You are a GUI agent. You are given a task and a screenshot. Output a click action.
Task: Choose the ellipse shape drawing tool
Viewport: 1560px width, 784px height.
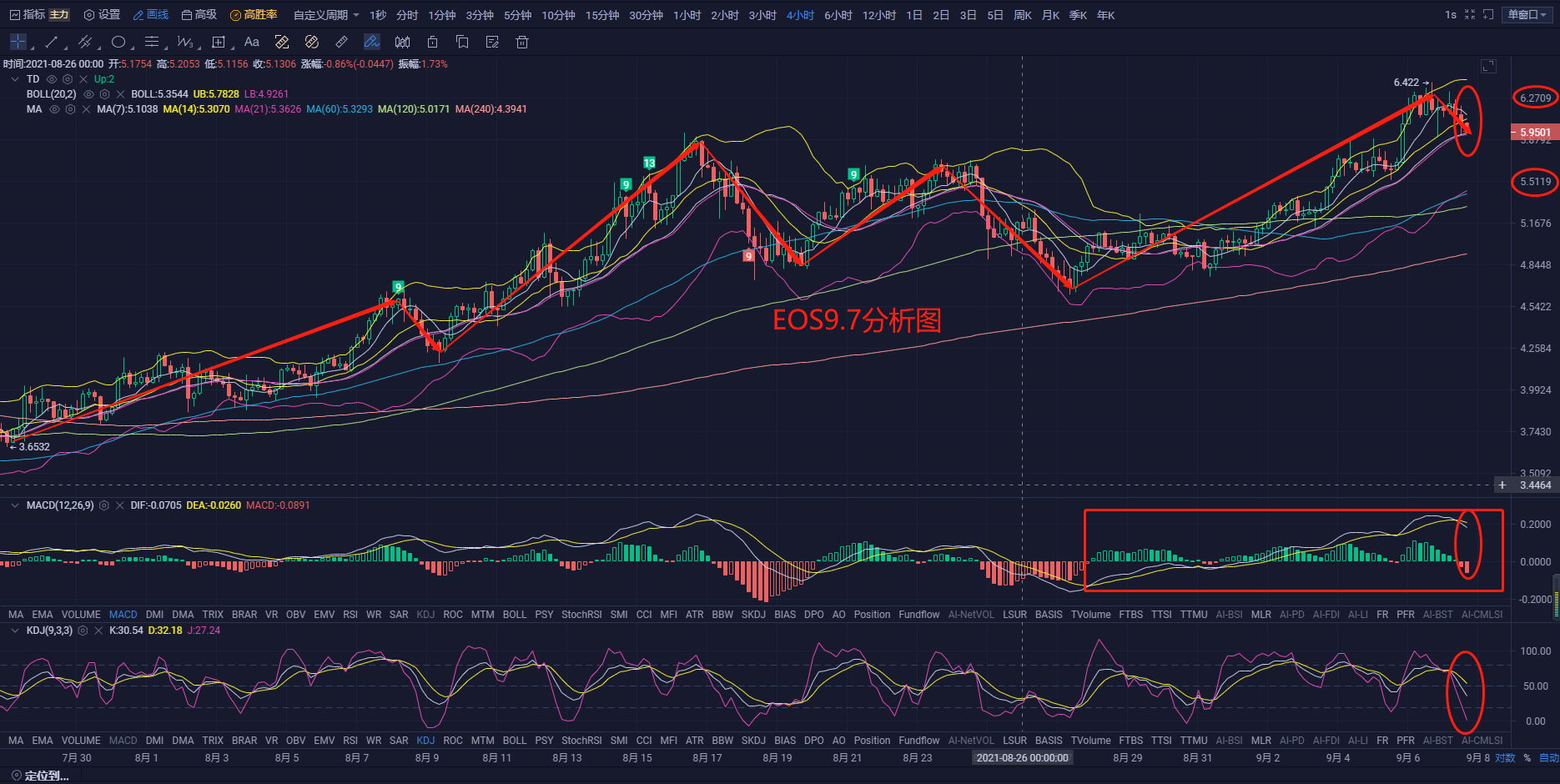pyautogui.click(x=118, y=42)
